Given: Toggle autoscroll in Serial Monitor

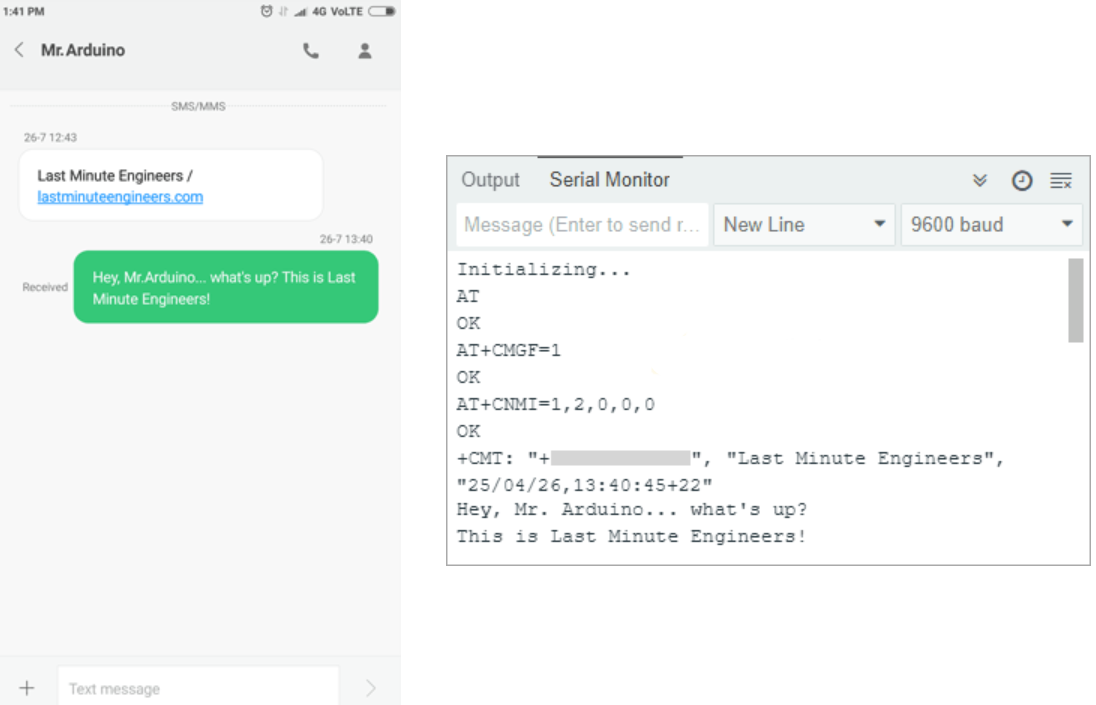Looking at the screenshot, I should coord(980,181).
